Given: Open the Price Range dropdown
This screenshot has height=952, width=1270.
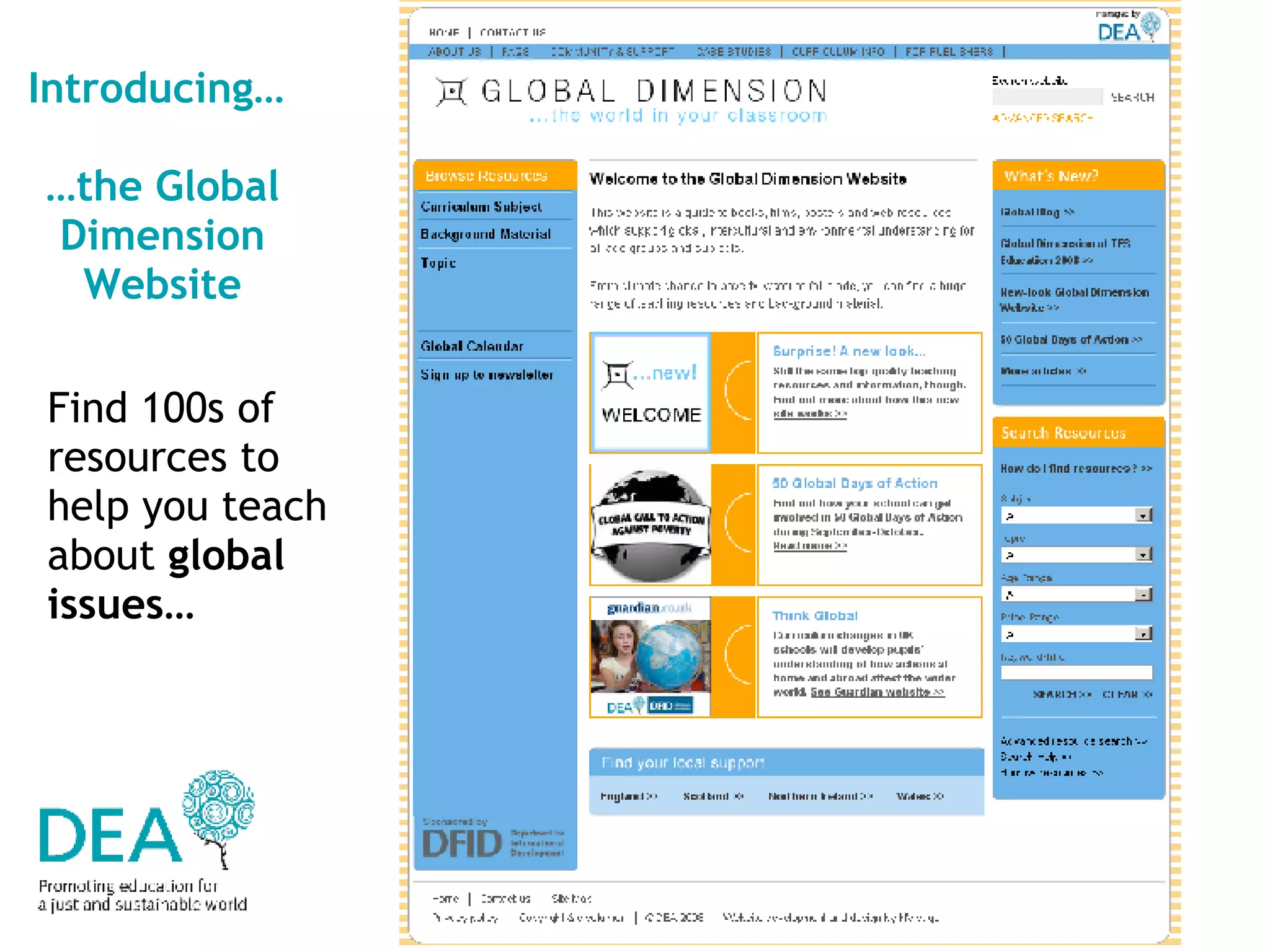Looking at the screenshot, I should click(1143, 634).
